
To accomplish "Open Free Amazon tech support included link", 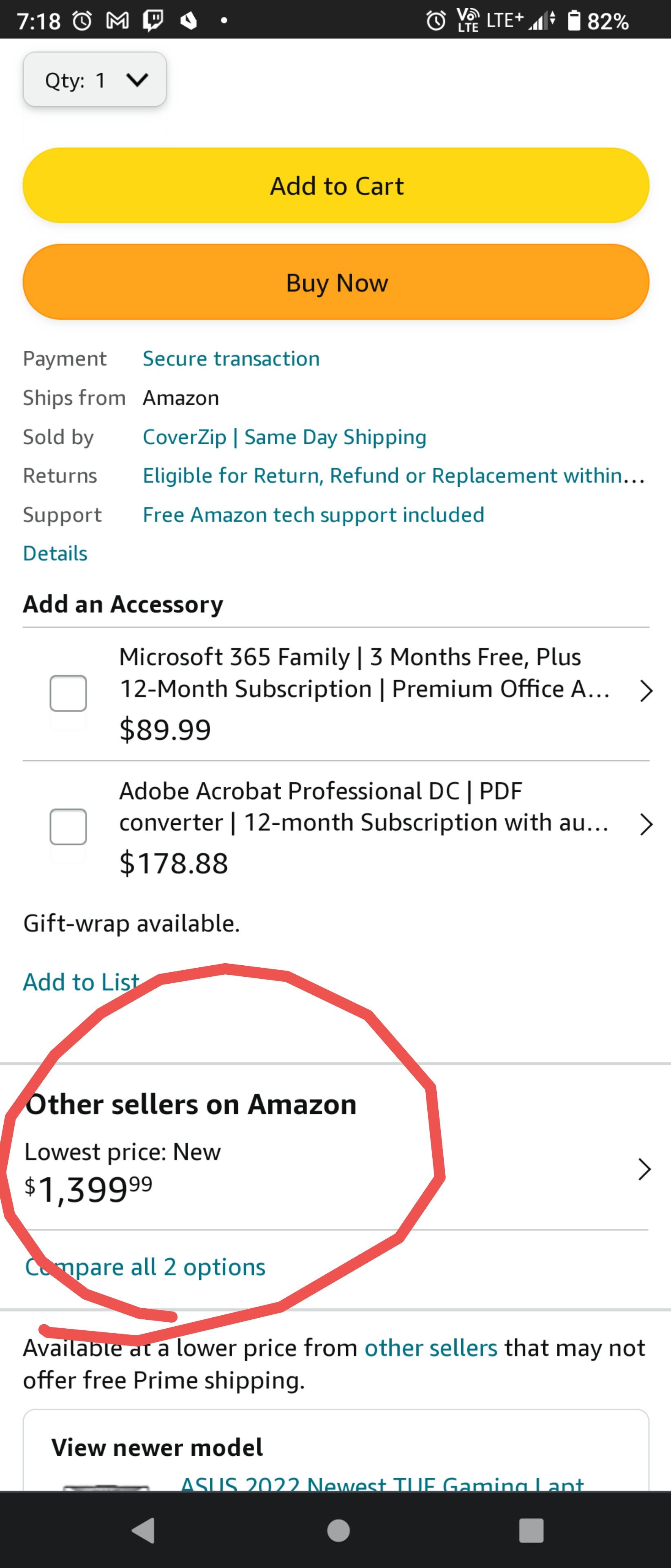I will tap(313, 514).
